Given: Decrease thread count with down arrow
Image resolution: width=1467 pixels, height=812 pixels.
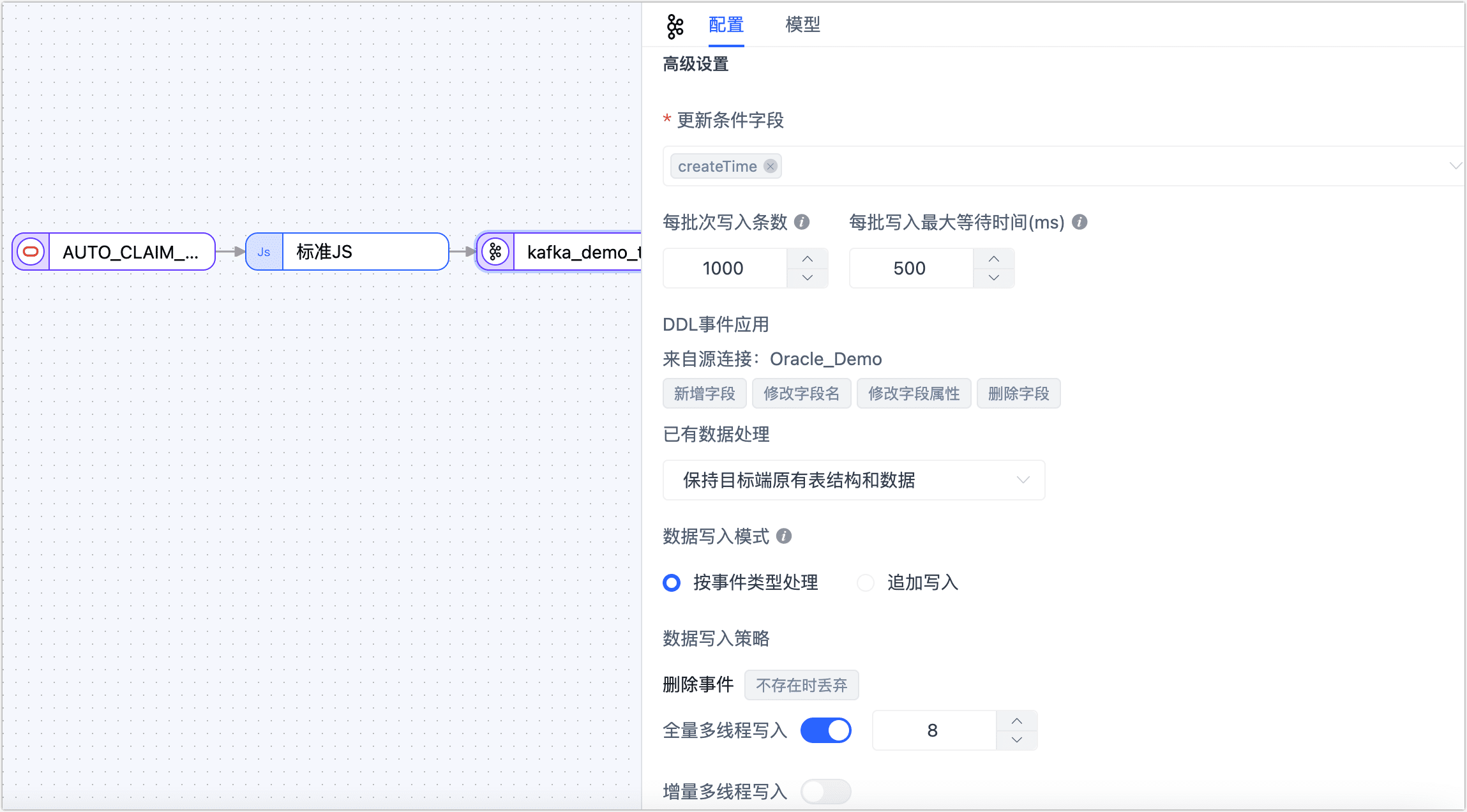Looking at the screenshot, I should [x=1017, y=740].
